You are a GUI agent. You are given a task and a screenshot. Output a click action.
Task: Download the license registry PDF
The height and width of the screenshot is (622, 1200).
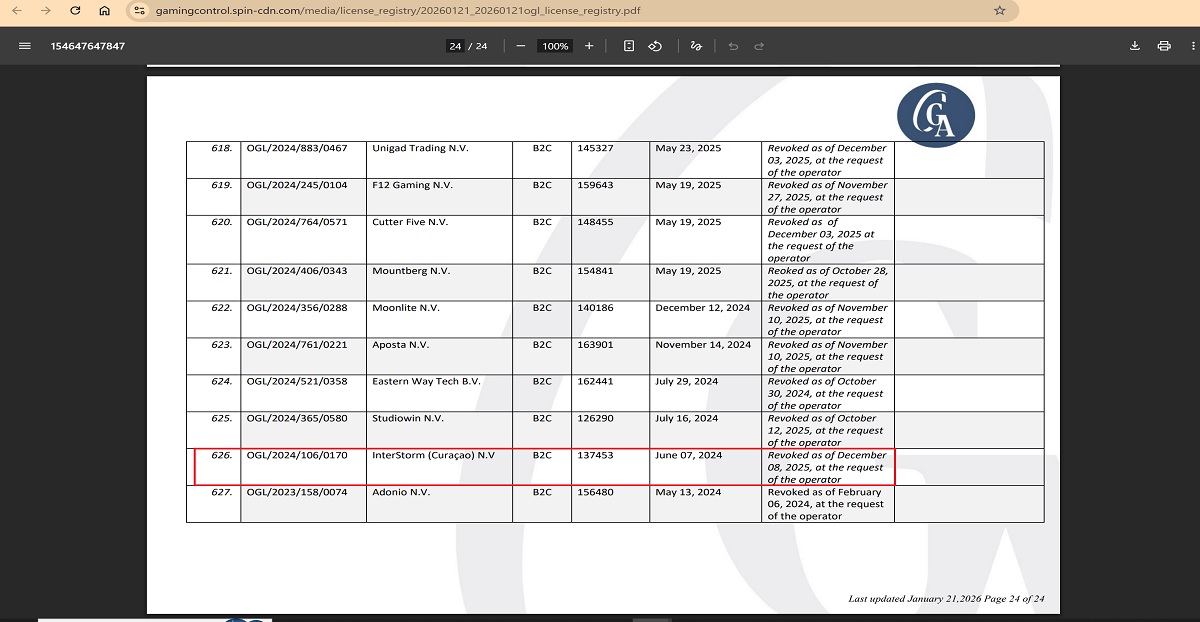[1135, 46]
